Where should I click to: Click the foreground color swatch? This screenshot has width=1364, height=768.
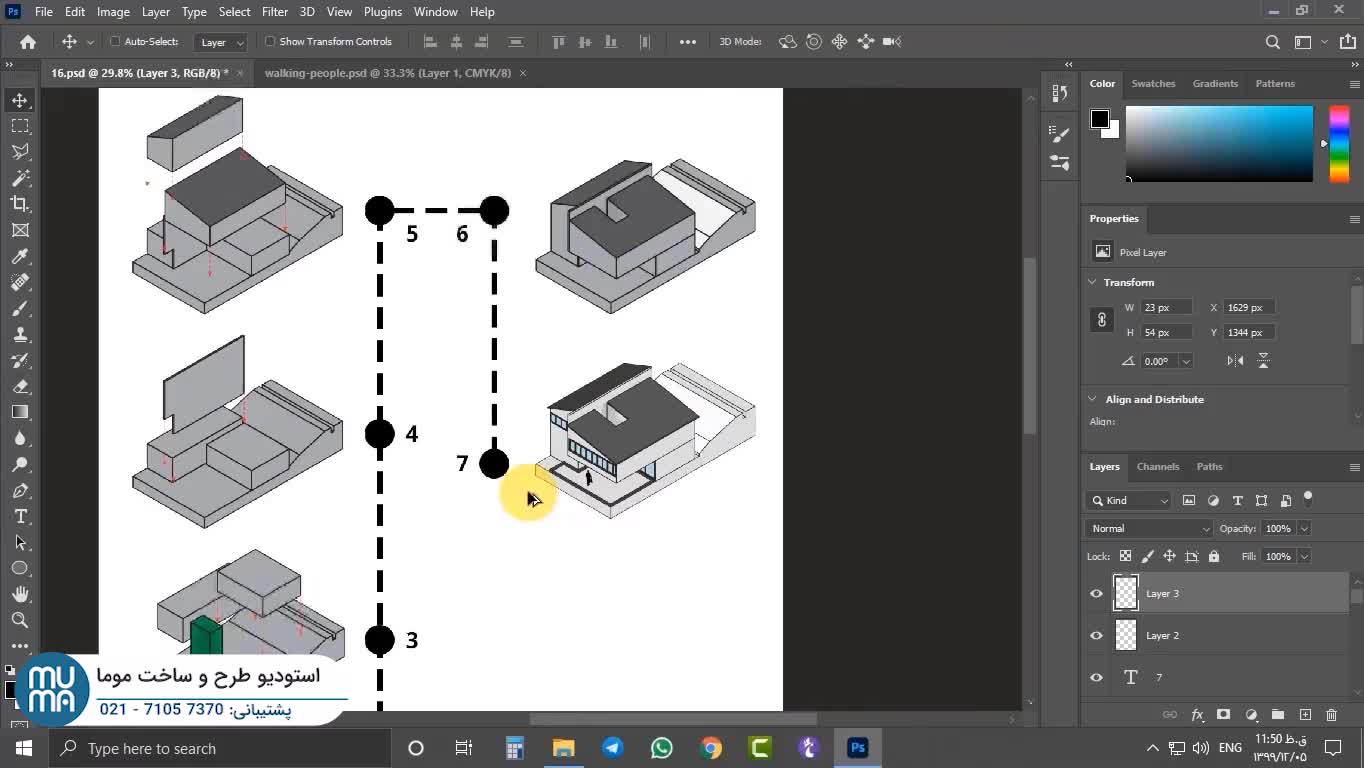coord(1099,119)
